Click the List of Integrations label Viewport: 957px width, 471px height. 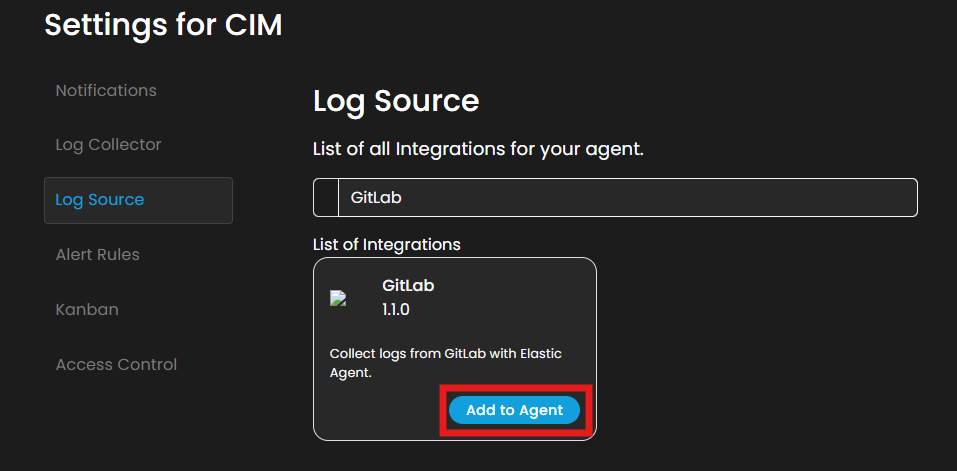pos(387,244)
